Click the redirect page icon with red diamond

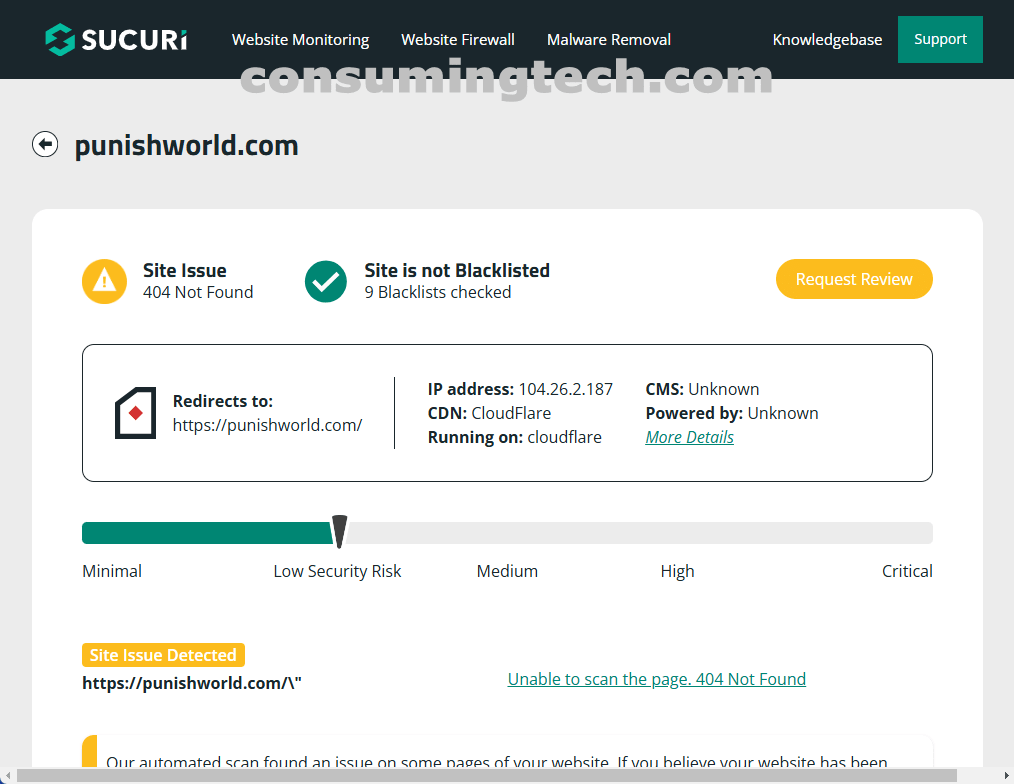(x=135, y=413)
